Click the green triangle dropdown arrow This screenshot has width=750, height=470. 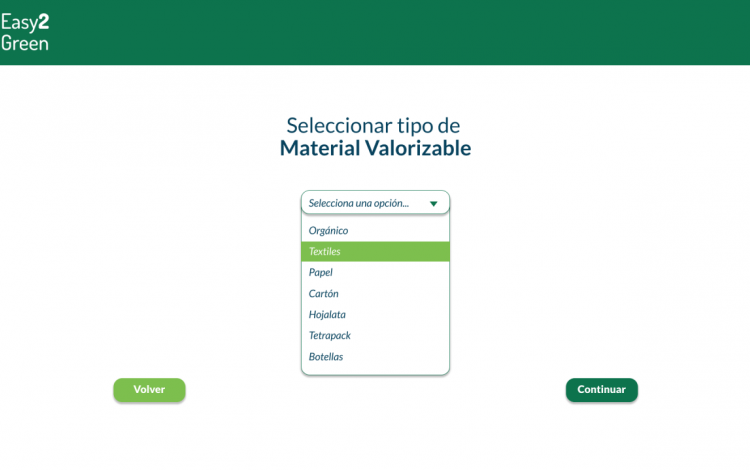tap(433, 204)
